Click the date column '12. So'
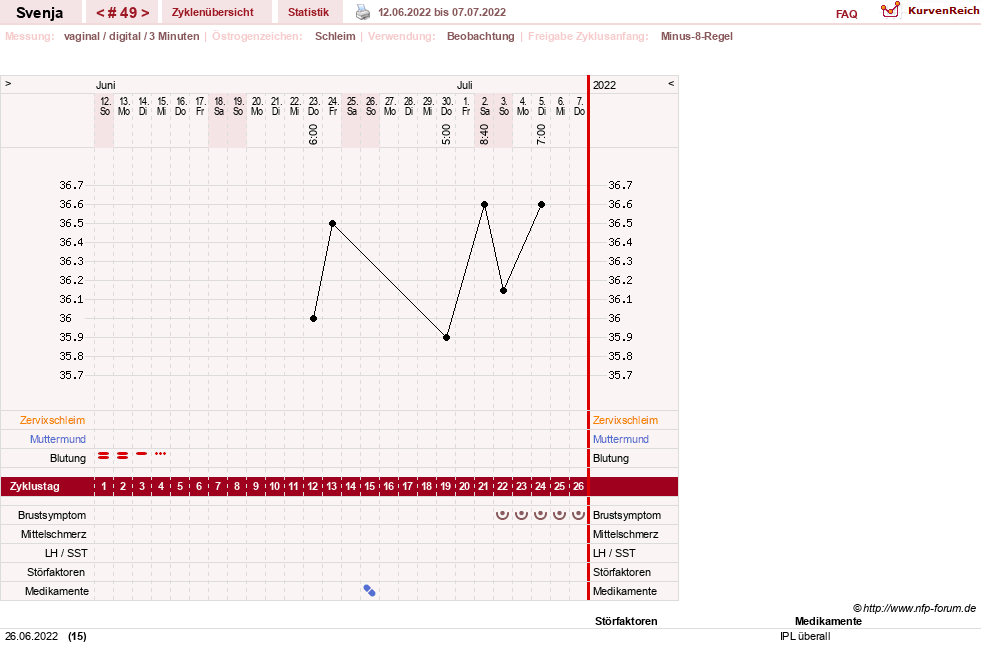The width and height of the screenshot is (981, 660). pos(104,106)
